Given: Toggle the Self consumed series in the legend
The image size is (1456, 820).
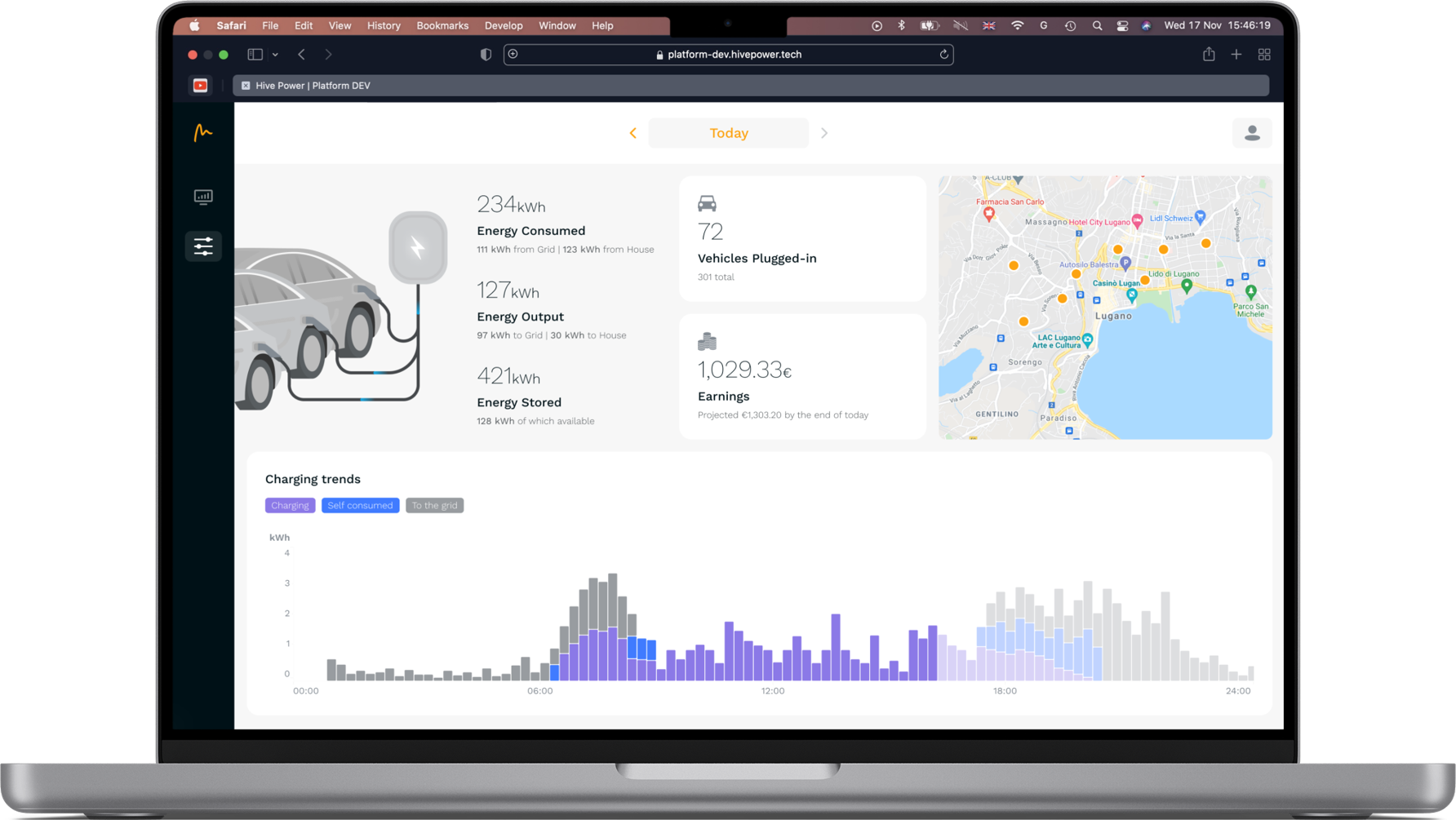Looking at the screenshot, I should 360,505.
